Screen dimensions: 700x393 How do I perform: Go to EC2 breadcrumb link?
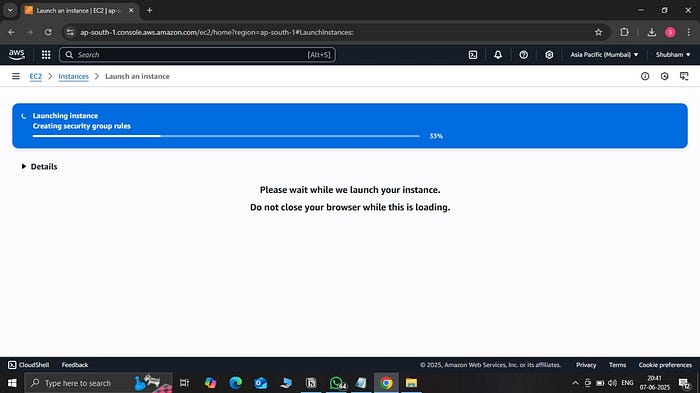click(36, 76)
